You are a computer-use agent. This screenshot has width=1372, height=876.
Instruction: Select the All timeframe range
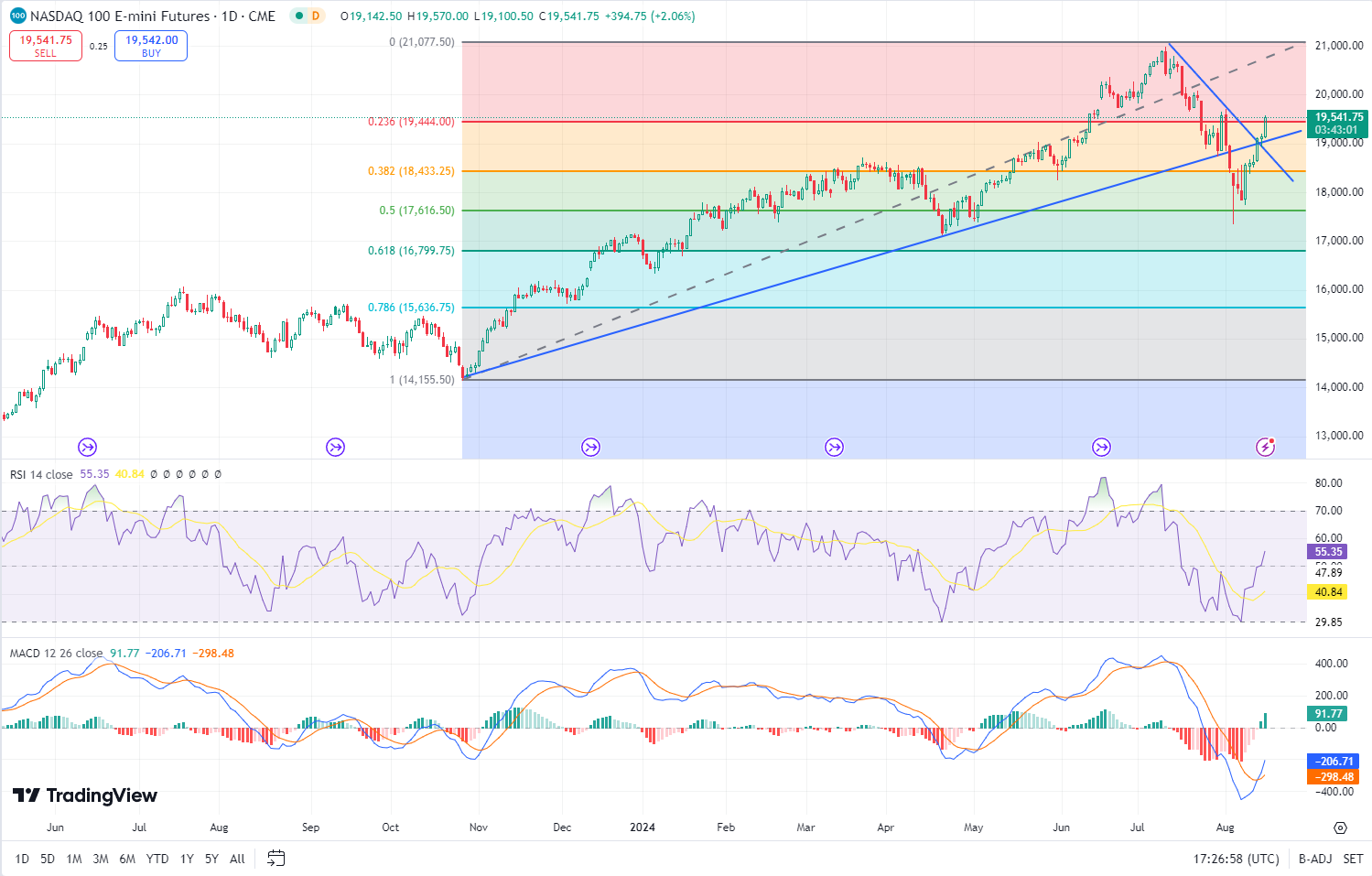[x=236, y=859]
